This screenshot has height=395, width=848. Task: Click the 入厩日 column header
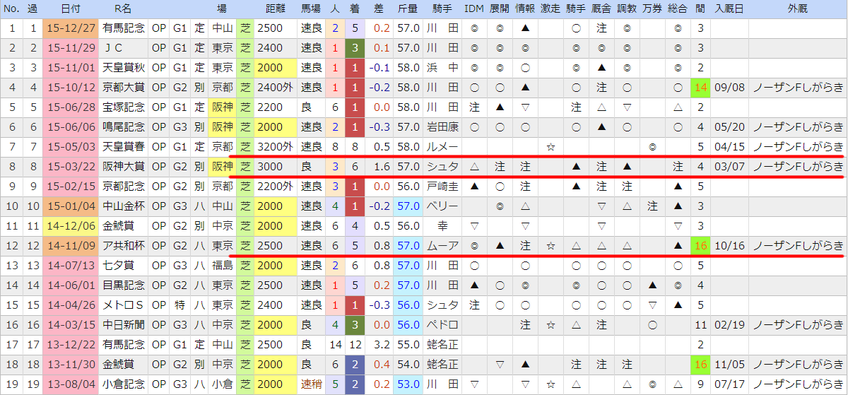728,9
